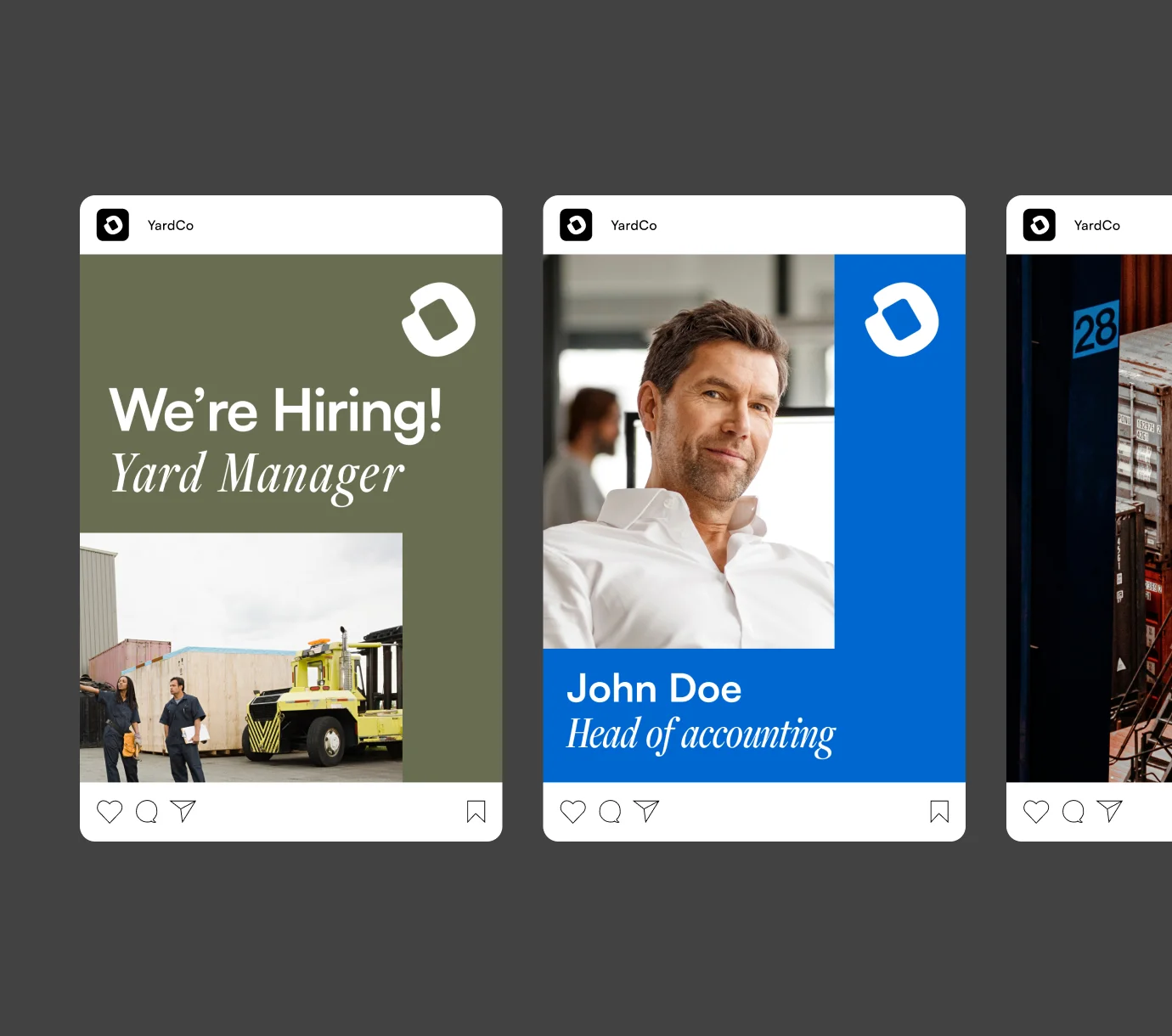Open YardCo profile avatar on first post
1172x1036 pixels.
(x=113, y=225)
